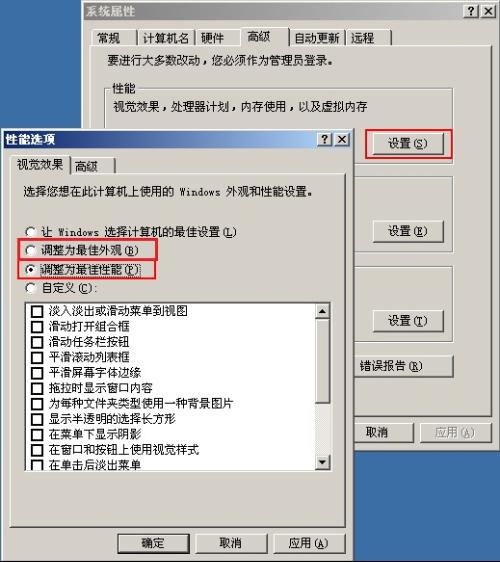Image resolution: width=500 pixels, height=562 pixels.
Task: Tick 在菜单下显示阴影 checkbox
Action: click(37, 434)
